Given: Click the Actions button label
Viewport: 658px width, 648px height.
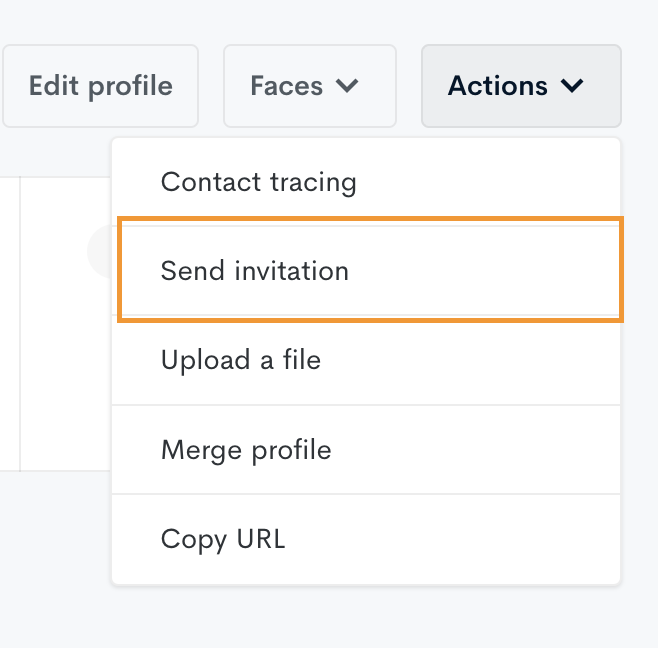Looking at the screenshot, I should pyautogui.click(x=498, y=86).
